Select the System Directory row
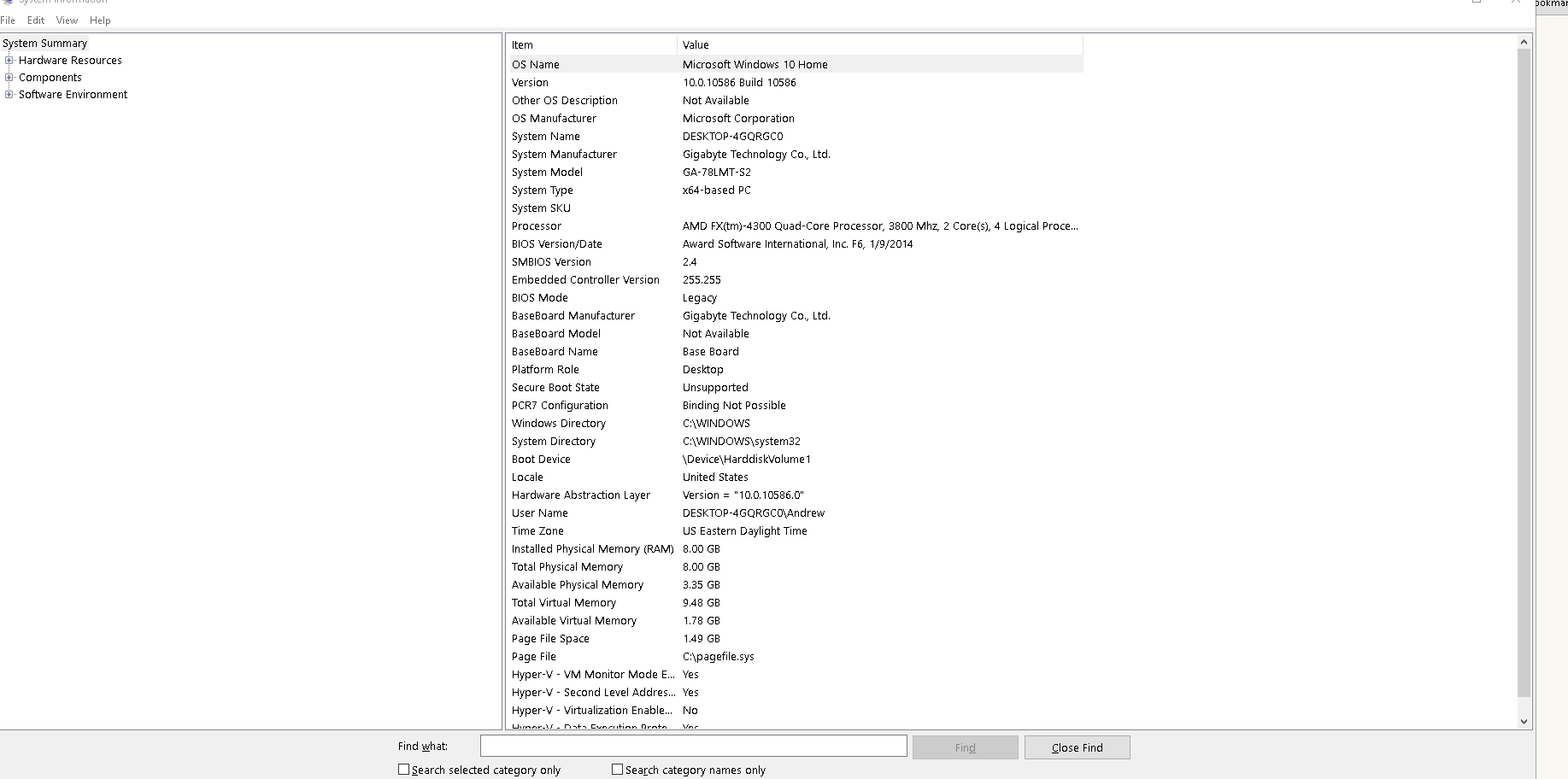This screenshot has height=779, width=1568. click(x=796, y=442)
